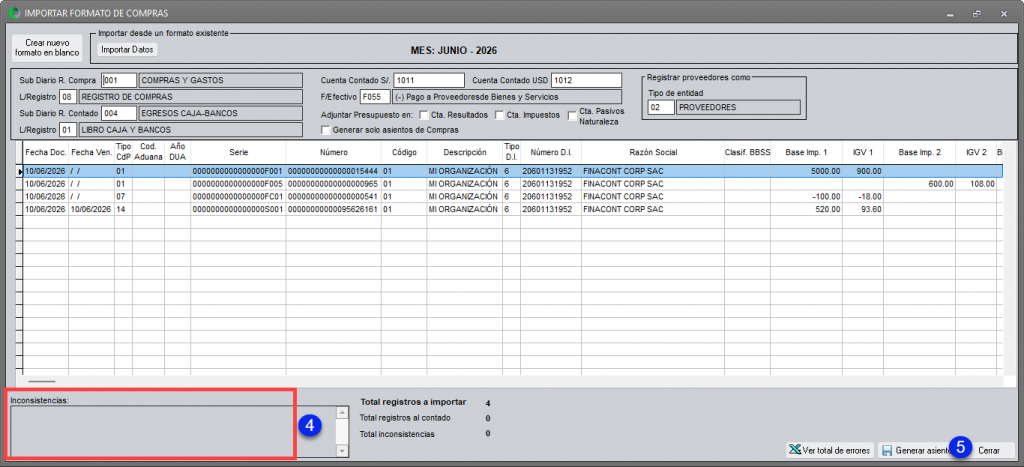Viewport: 1024px width, 467px height.
Task: Click the Tipo CdP cell with value 07
Action: 123,196
